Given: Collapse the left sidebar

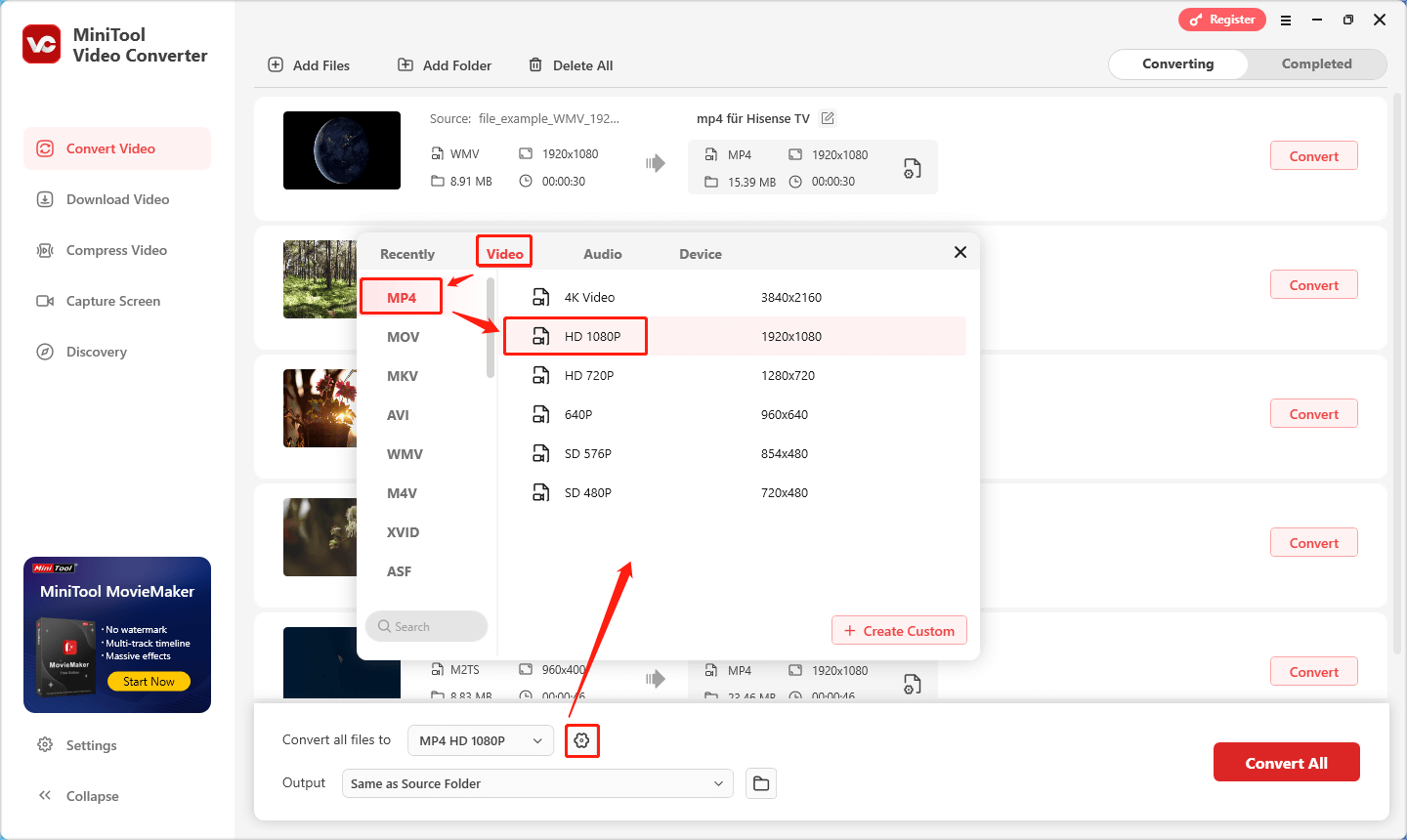Looking at the screenshot, I should click(78, 796).
